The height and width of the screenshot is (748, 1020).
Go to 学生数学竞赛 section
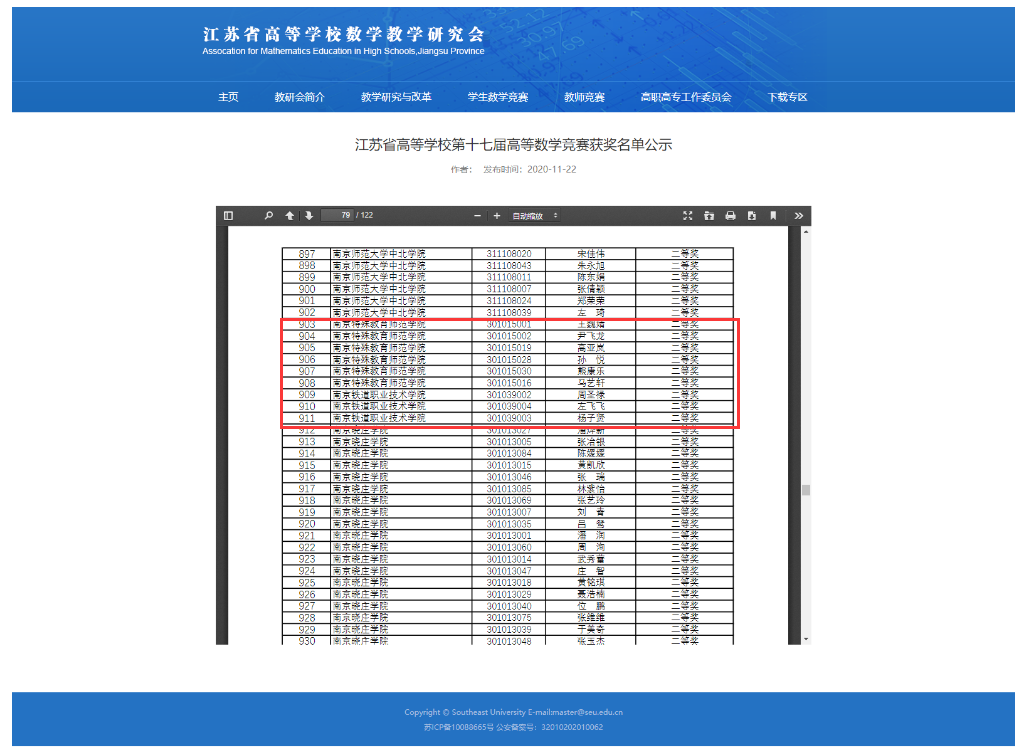(497, 97)
